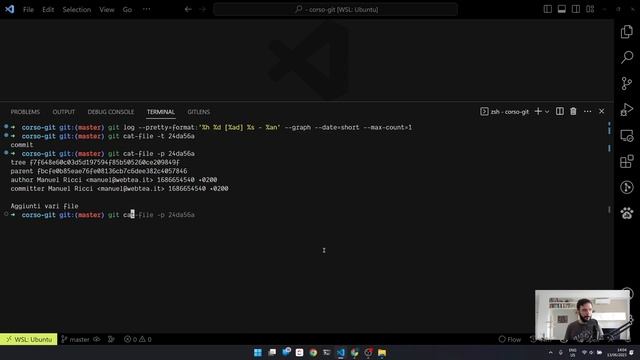Open the Edit menu
Screen dimensions: 640x360
(x=48, y=9)
